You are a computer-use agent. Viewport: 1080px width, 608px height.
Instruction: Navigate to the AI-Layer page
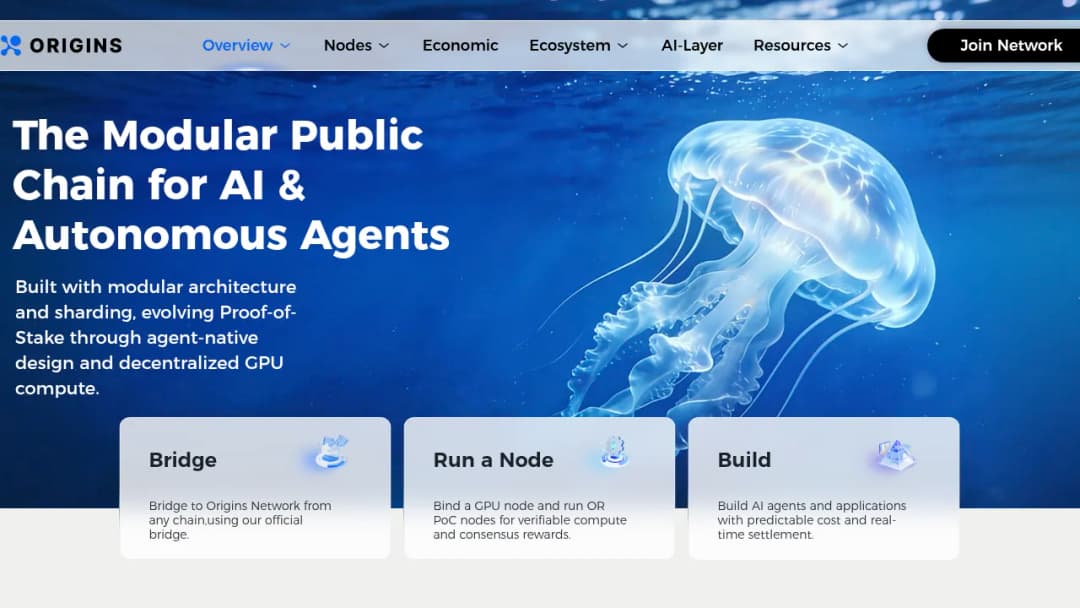click(692, 45)
